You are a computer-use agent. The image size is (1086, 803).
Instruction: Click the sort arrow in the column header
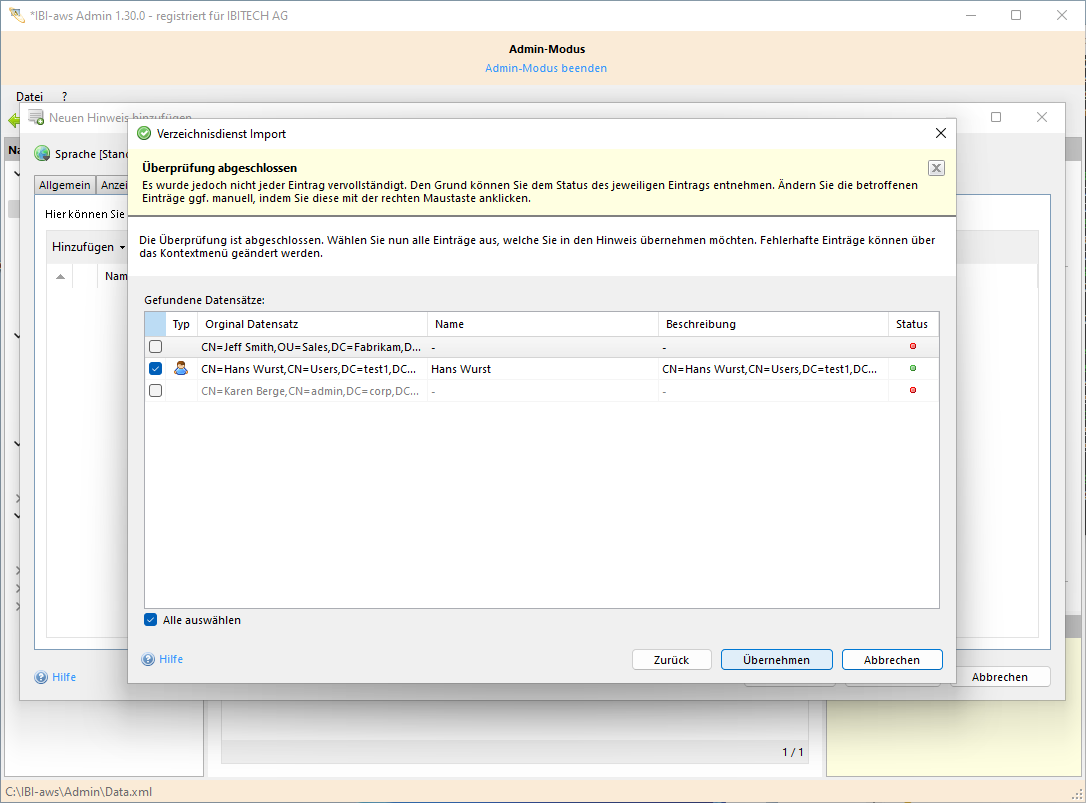[60, 276]
